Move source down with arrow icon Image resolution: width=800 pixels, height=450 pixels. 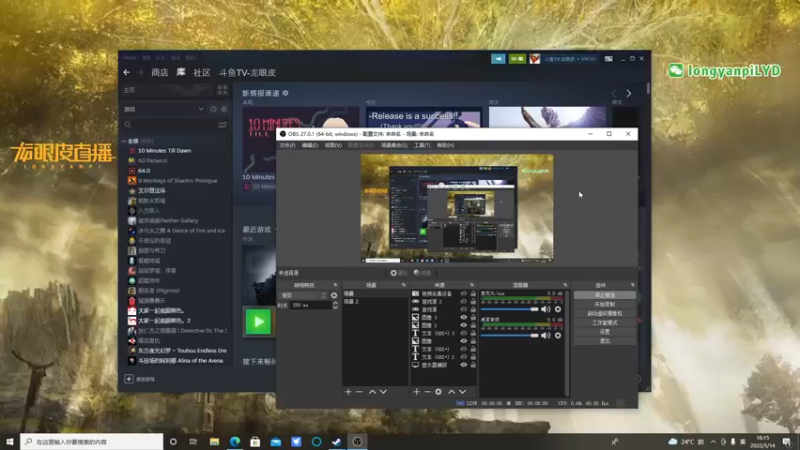click(462, 392)
